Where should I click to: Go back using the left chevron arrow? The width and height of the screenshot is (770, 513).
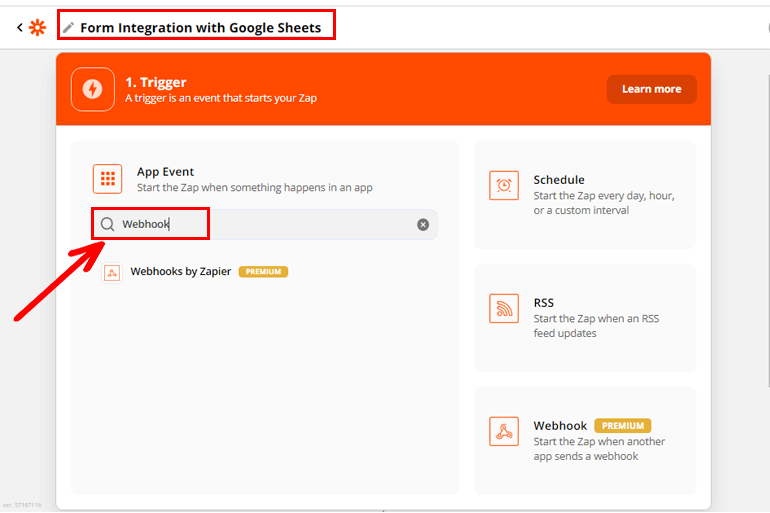tap(20, 27)
